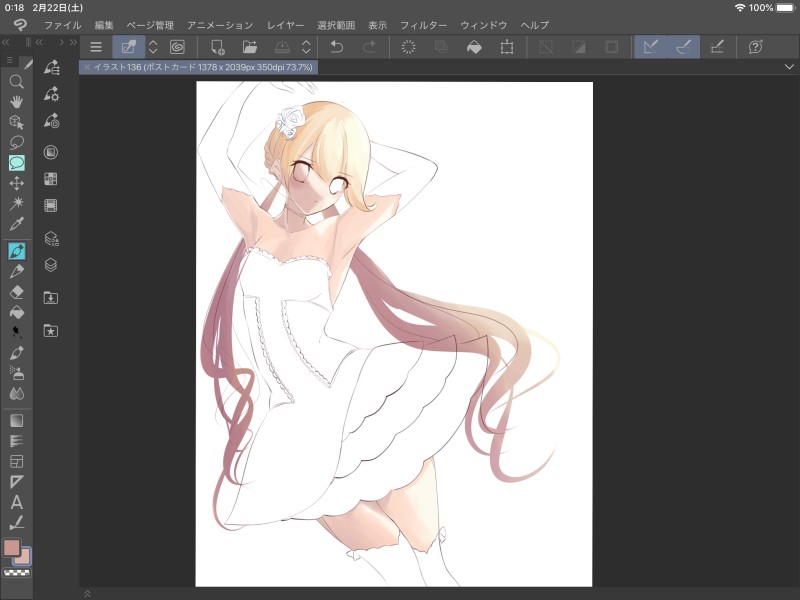Select the Auto select magic wand tool
Screen dimensions: 800x600
(16, 204)
